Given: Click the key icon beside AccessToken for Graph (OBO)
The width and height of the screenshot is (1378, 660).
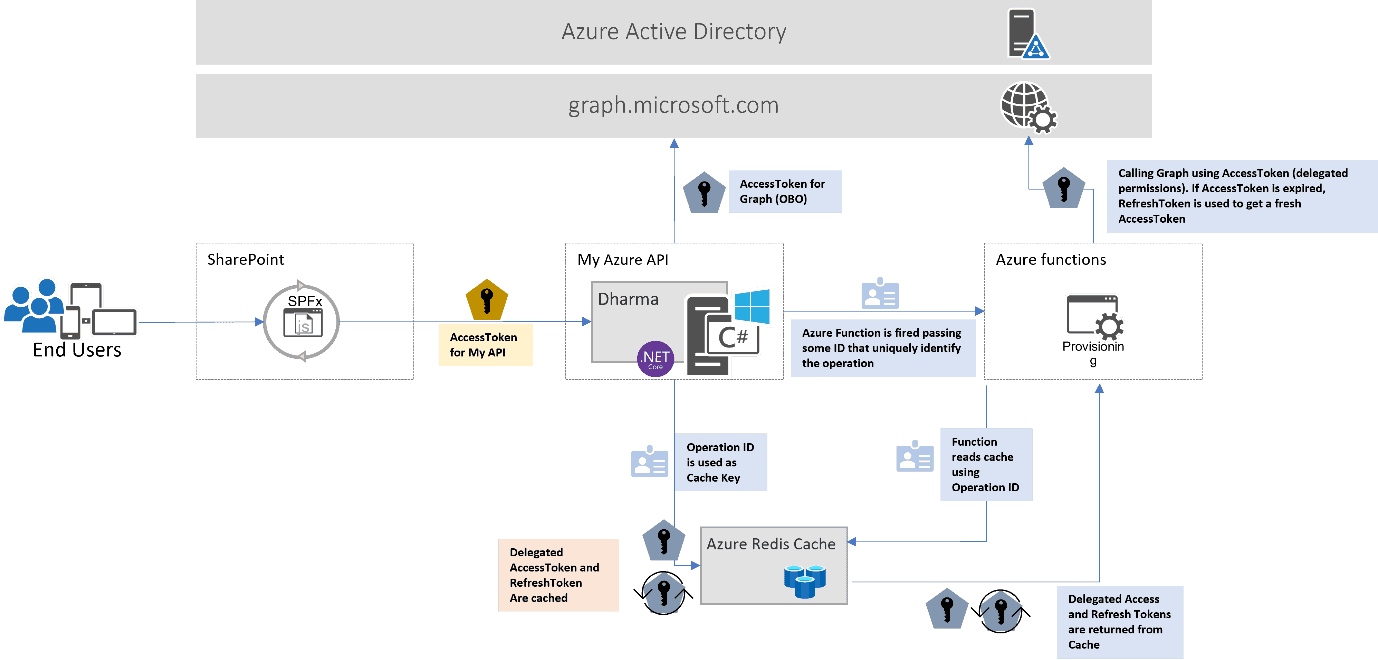Looking at the screenshot, I should tap(705, 193).
